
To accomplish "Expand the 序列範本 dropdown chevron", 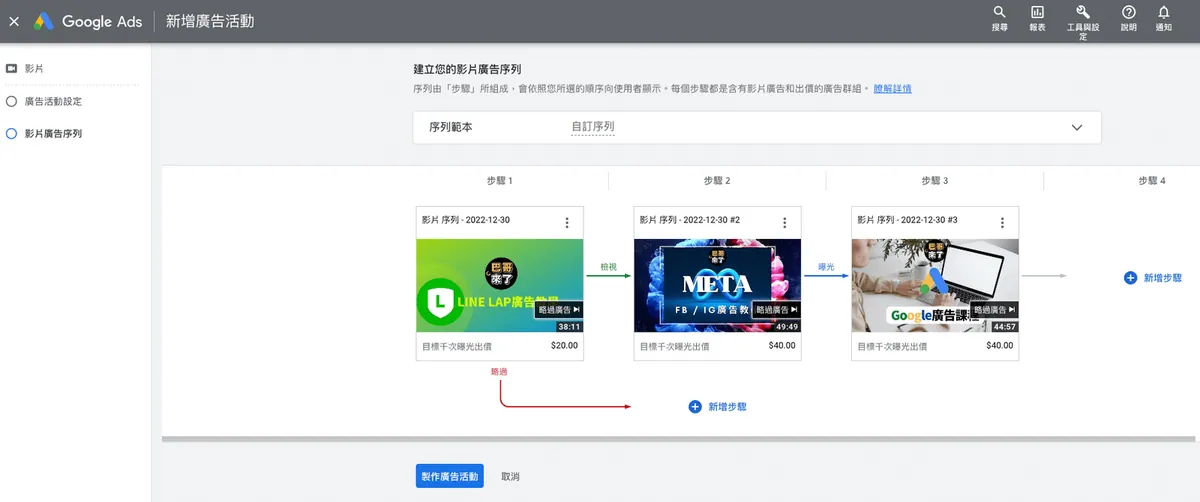I will 1077,128.
